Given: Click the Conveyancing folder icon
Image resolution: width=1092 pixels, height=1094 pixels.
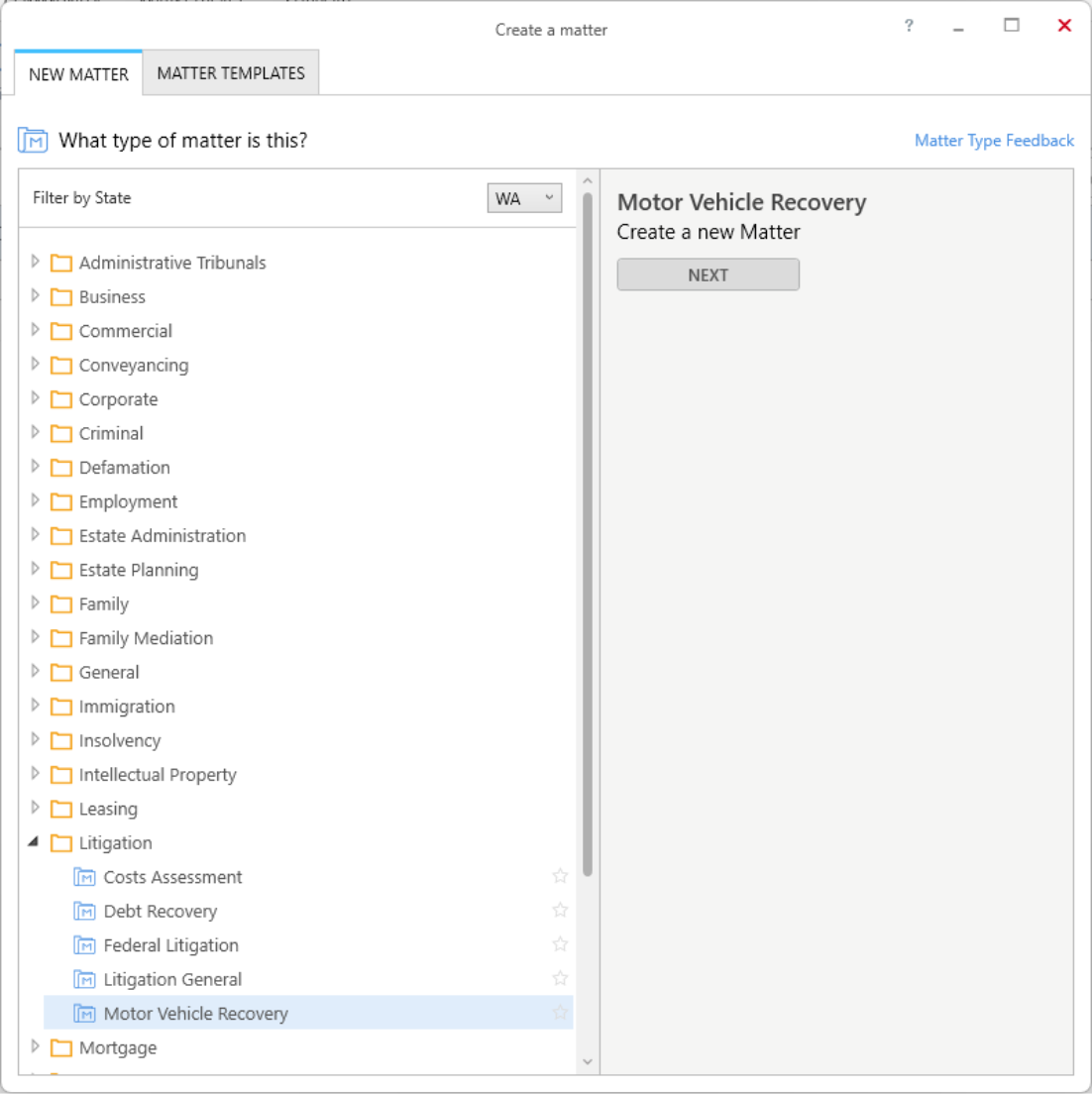Looking at the screenshot, I should [x=61, y=365].
